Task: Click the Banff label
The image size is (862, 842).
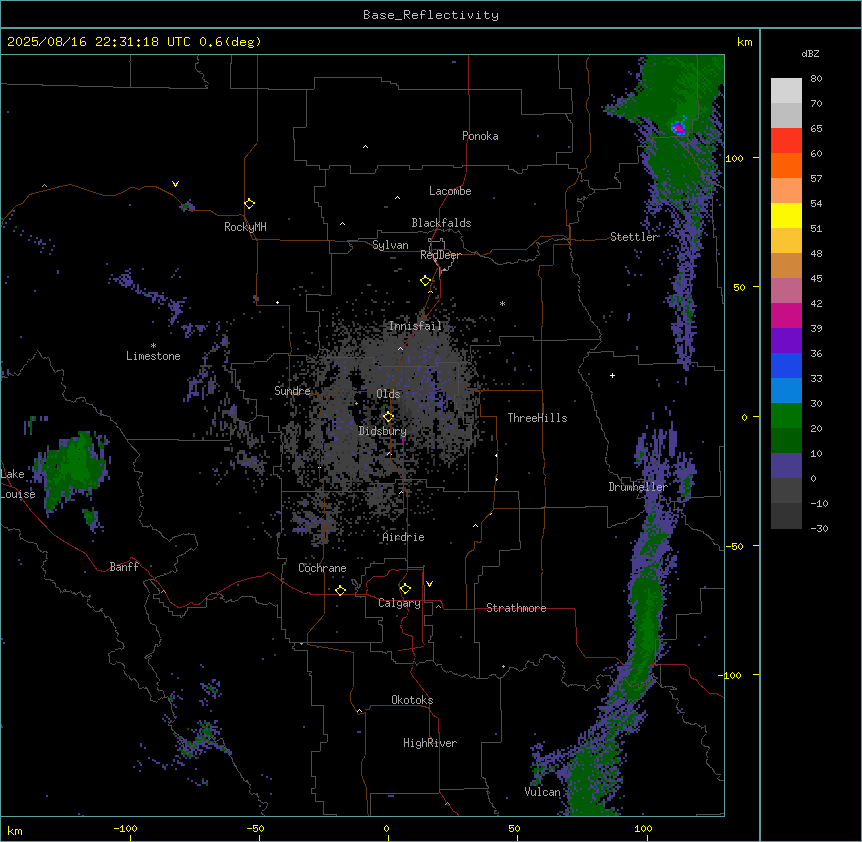Action: pyautogui.click(x=124, y=567)
